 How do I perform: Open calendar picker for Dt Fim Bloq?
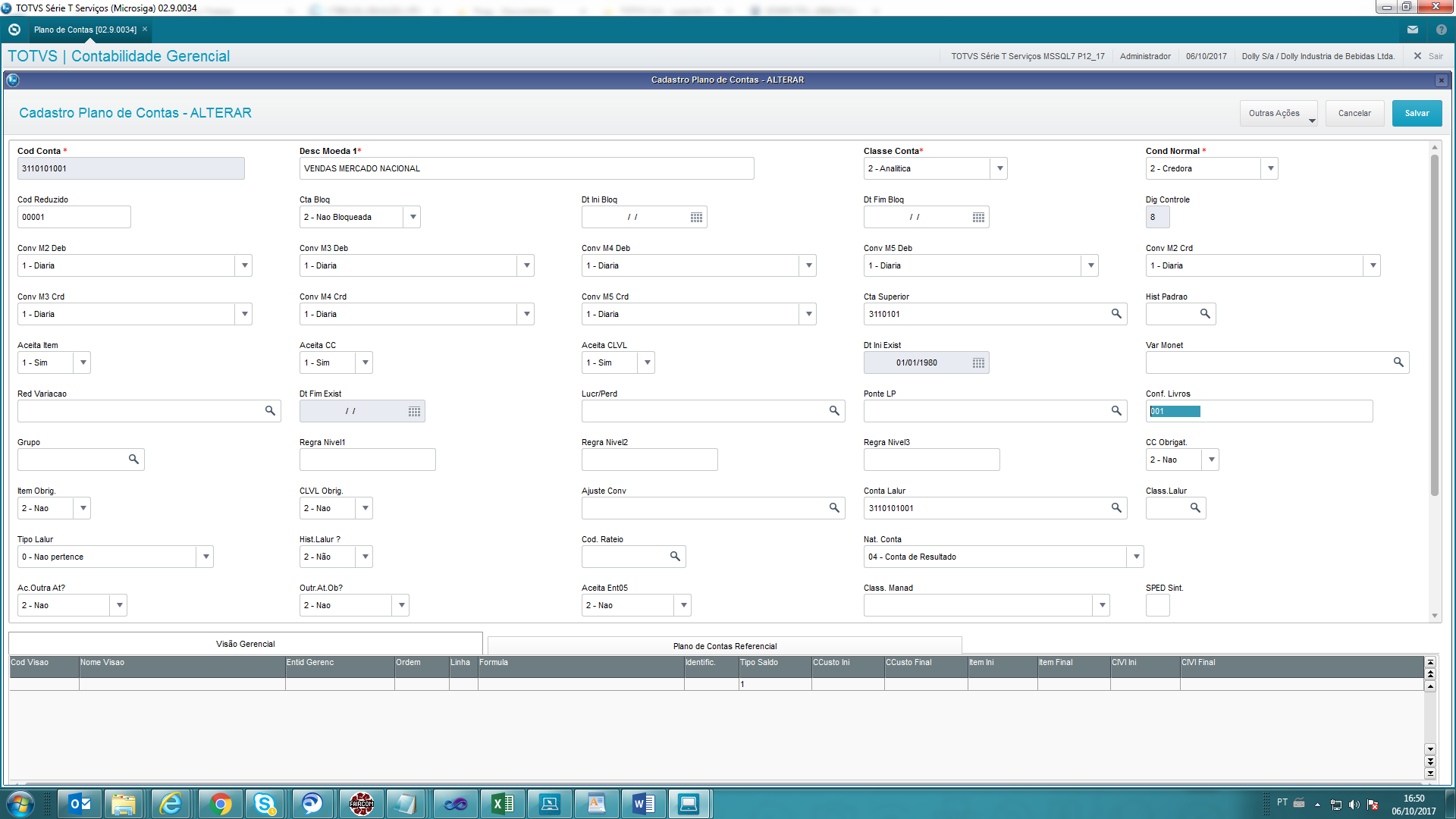(x=978, y=218)
